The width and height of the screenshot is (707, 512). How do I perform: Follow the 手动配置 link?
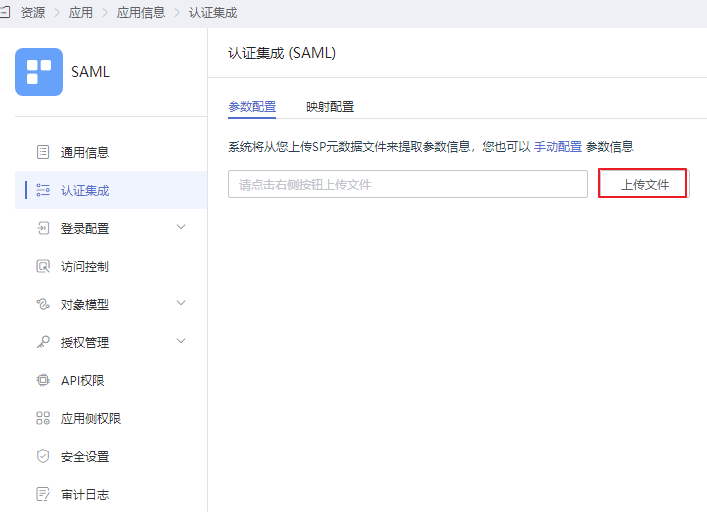pos(558,146)
